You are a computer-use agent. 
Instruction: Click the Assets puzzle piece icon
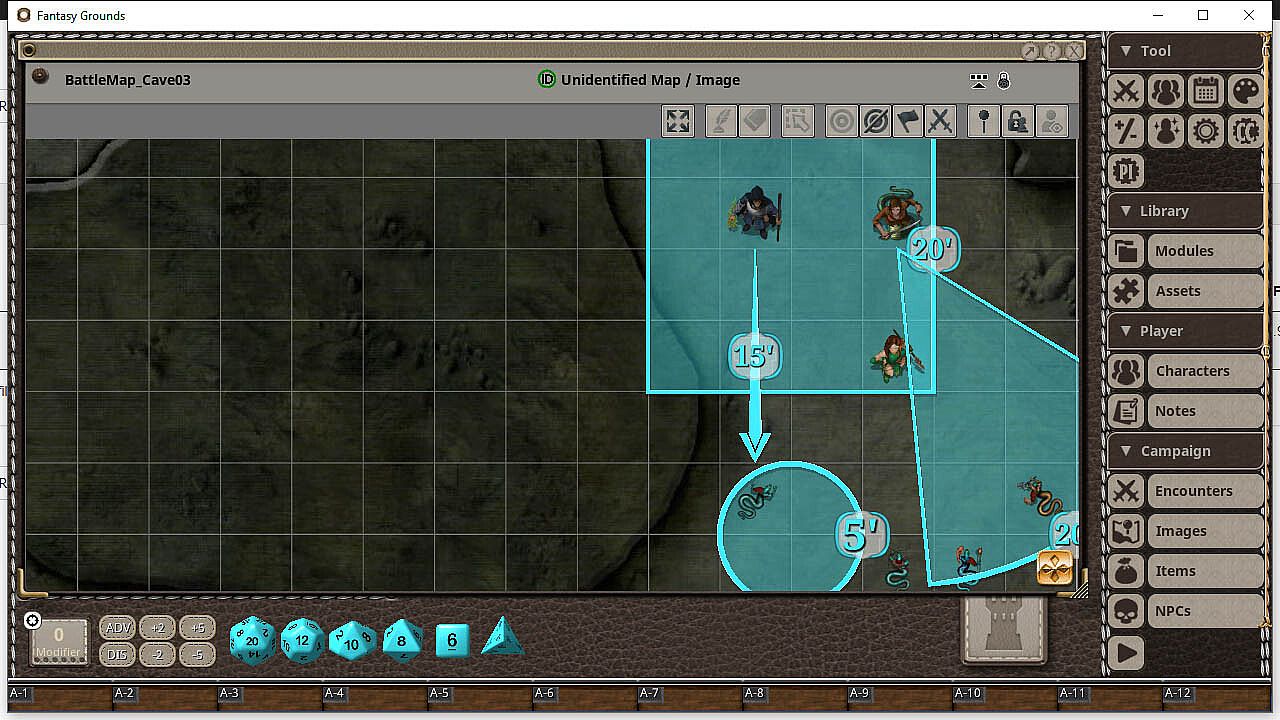click(1126, 291)
